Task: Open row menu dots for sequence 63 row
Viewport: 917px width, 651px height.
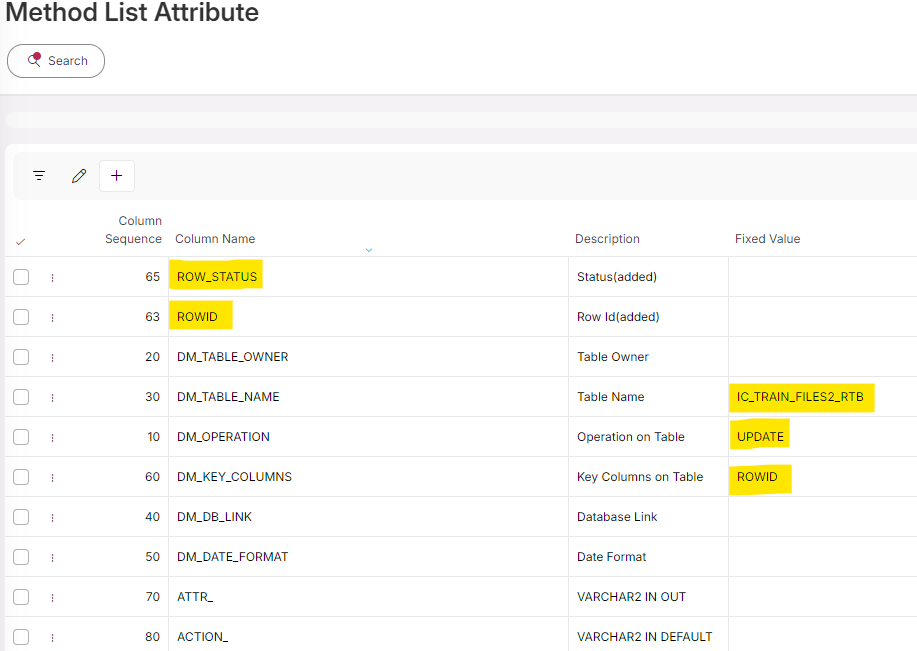Action: point(53,318)
